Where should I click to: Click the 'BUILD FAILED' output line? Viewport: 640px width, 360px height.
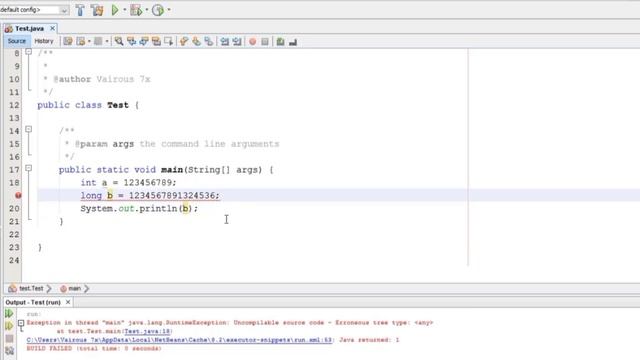[94, 349]
